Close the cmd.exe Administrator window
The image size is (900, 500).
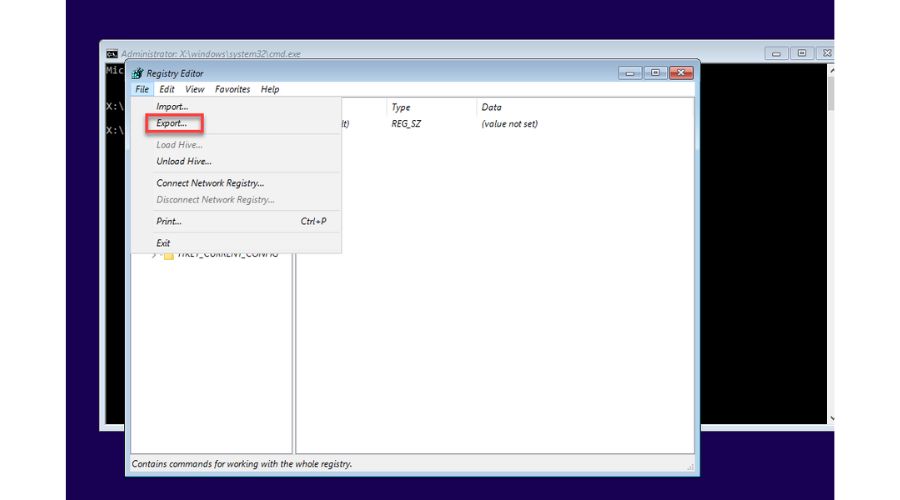[x=826, y=53]
